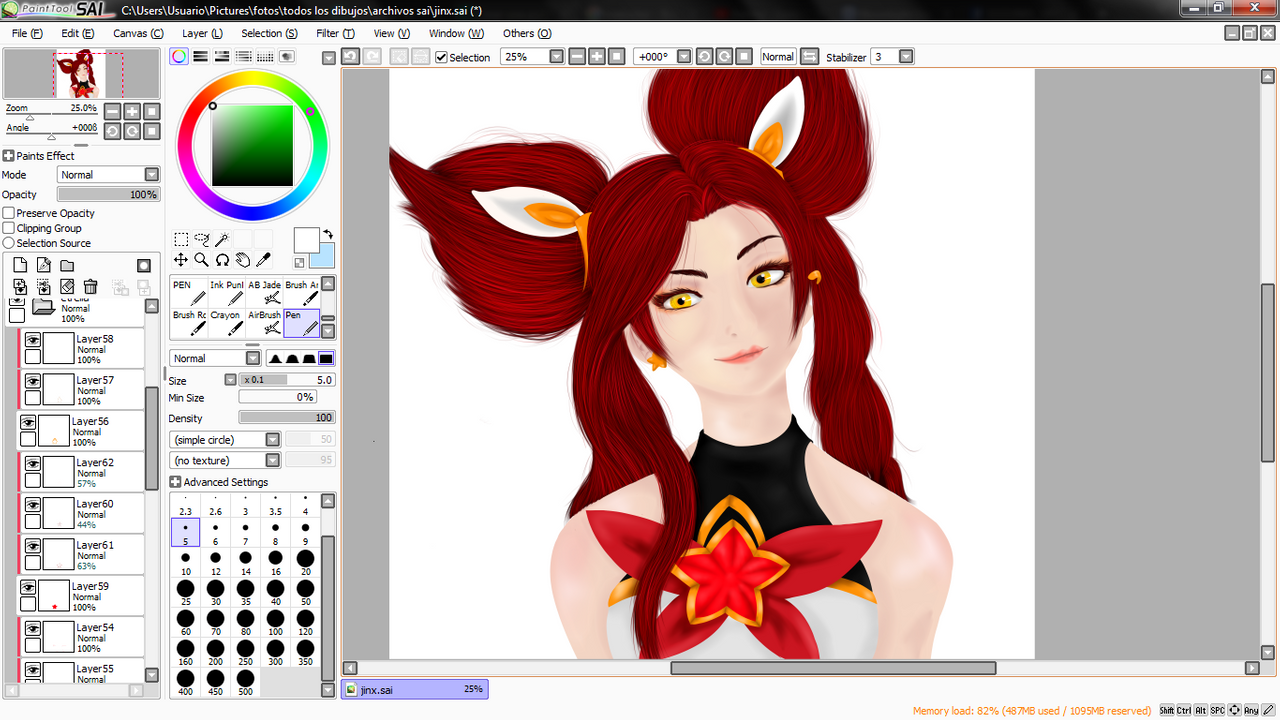Click the foreground white color swatch
The image size is (1280, 720).
[x=306, y=240]
